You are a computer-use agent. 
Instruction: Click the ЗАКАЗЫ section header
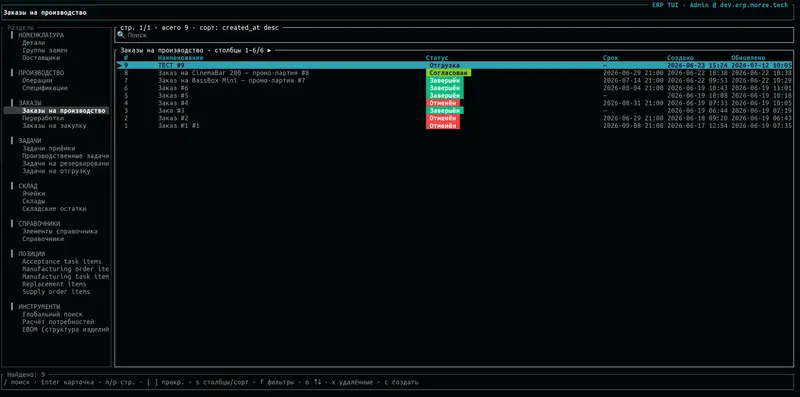30,103
